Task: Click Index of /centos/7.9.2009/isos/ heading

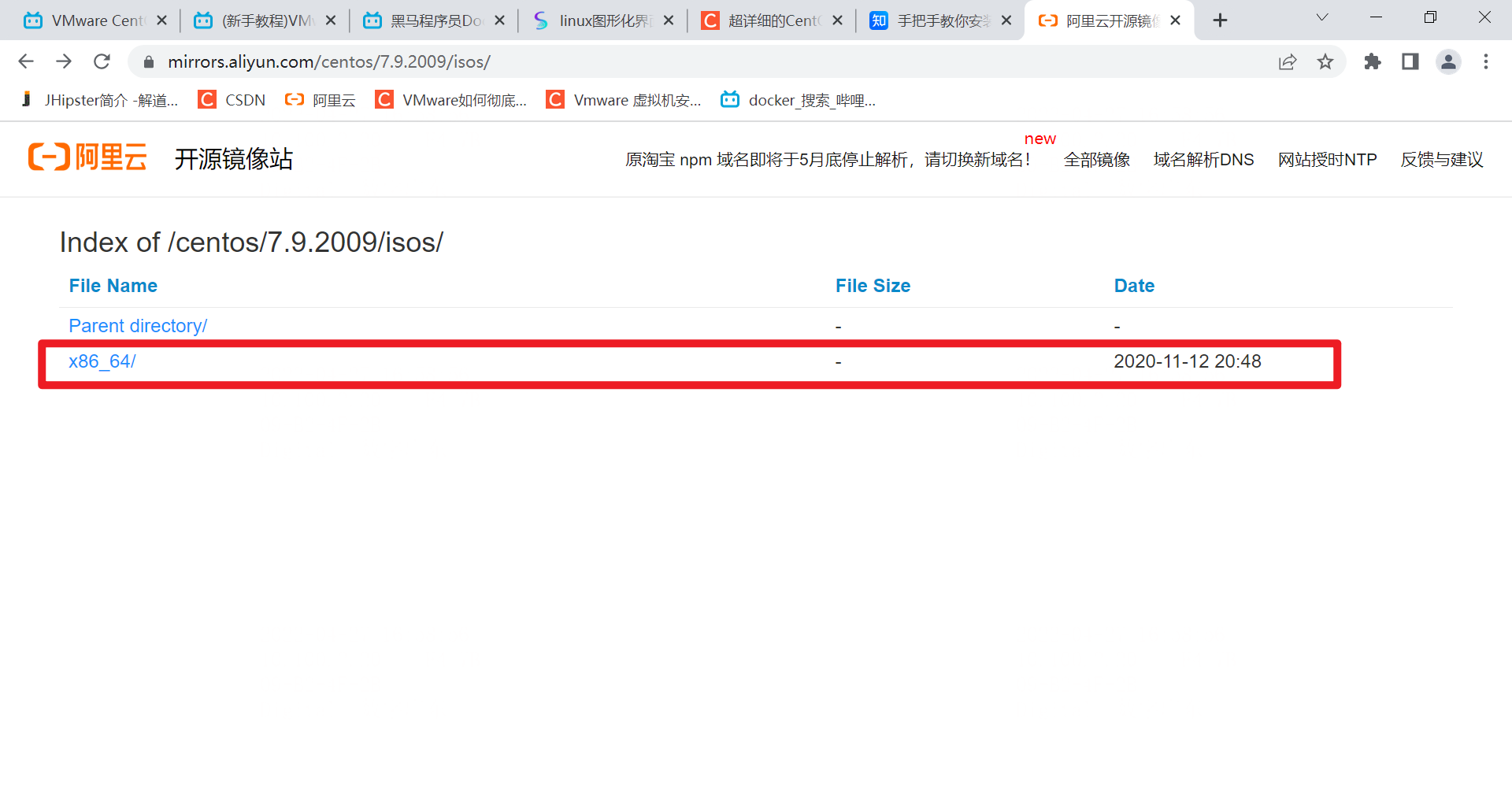Action: click(251, 242)
